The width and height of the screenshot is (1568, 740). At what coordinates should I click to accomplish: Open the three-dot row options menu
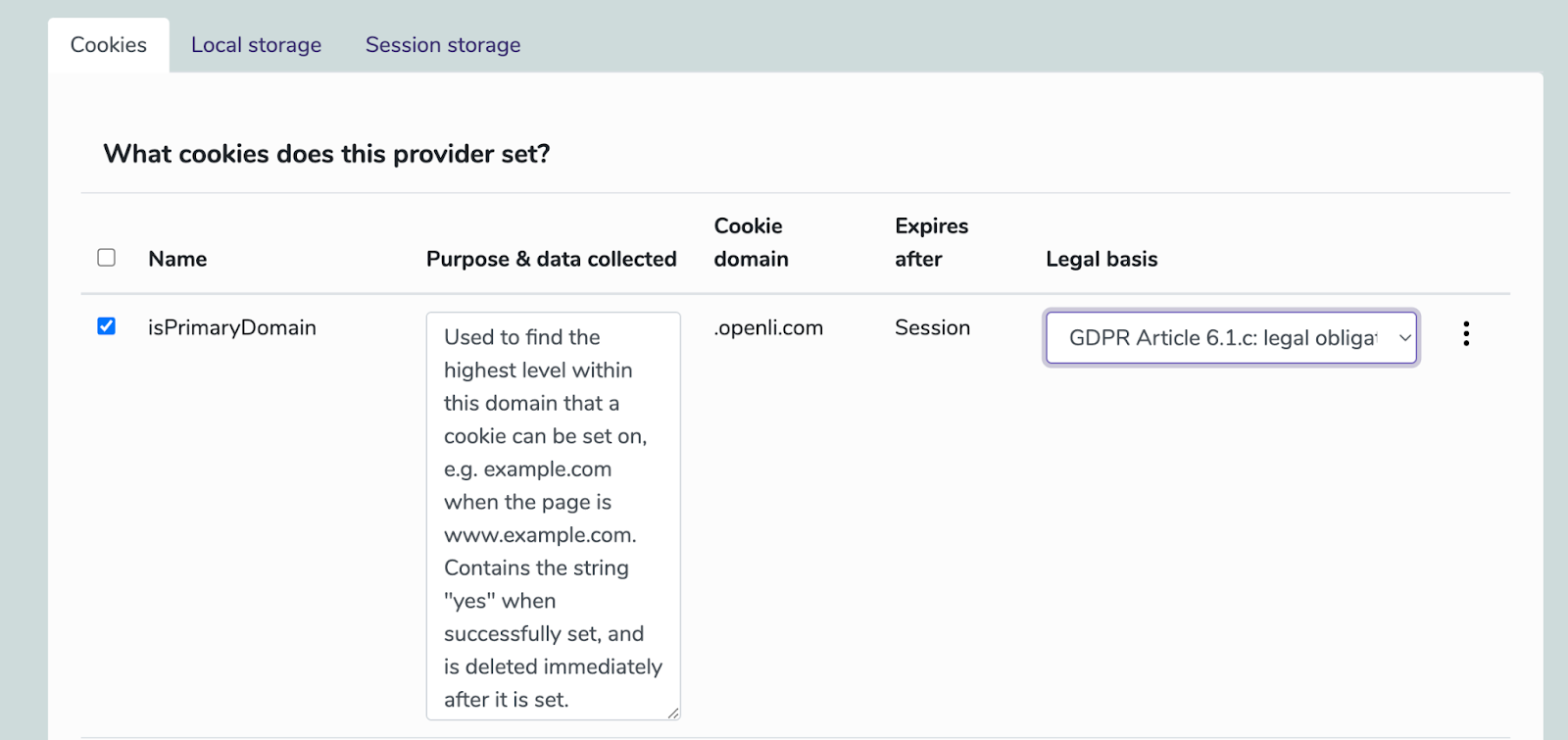[1466, 334]
